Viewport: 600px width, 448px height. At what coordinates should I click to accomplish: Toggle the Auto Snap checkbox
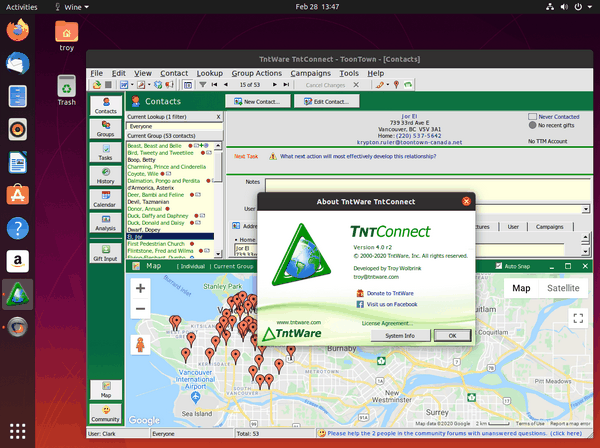499,266
